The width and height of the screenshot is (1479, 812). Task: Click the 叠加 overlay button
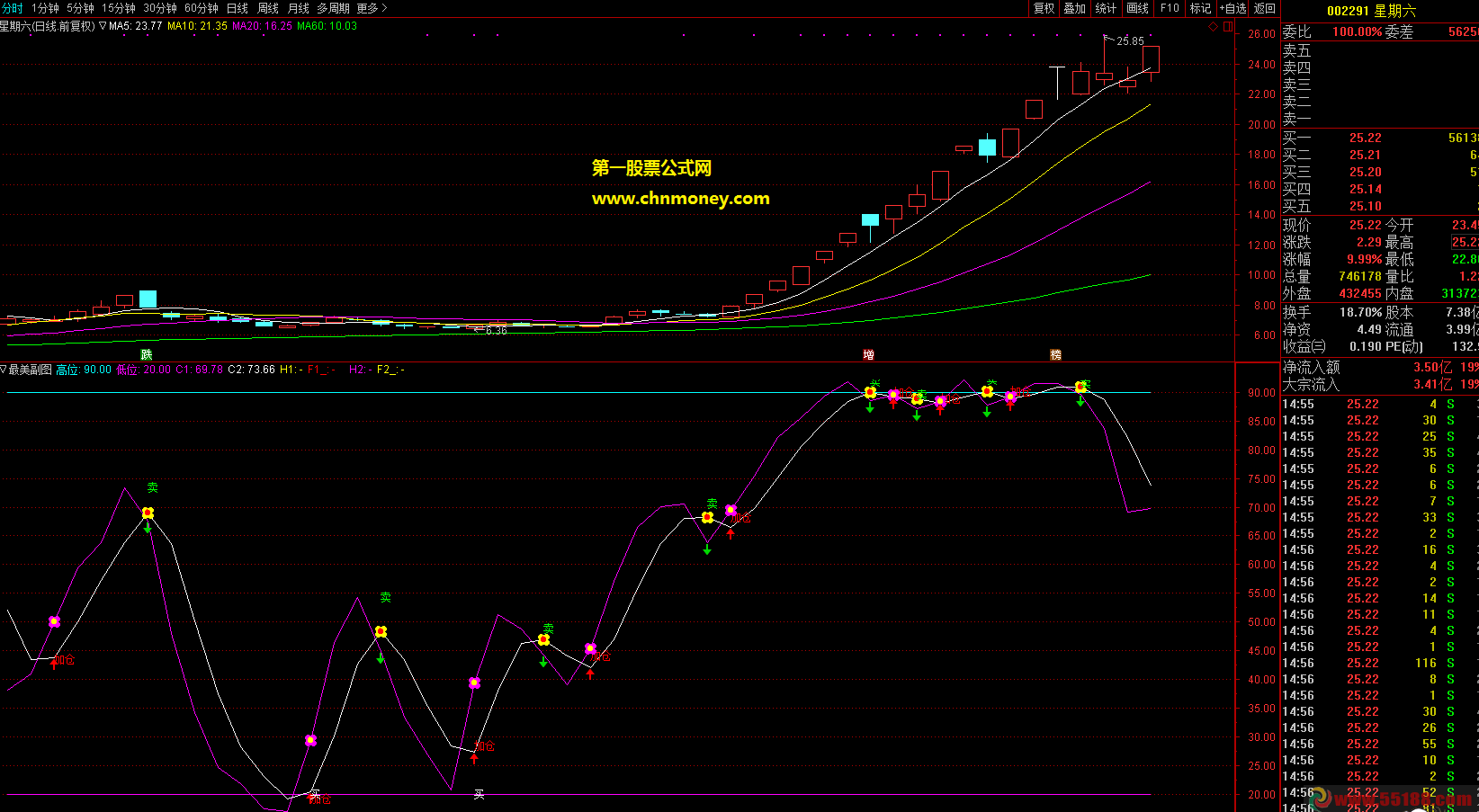(1075, 8)
